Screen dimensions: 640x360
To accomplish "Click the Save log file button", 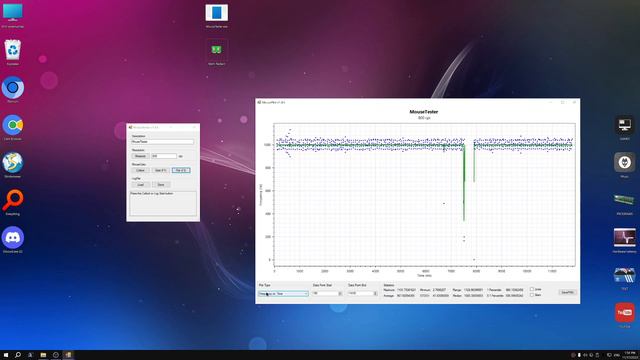I will click(161, 184).
